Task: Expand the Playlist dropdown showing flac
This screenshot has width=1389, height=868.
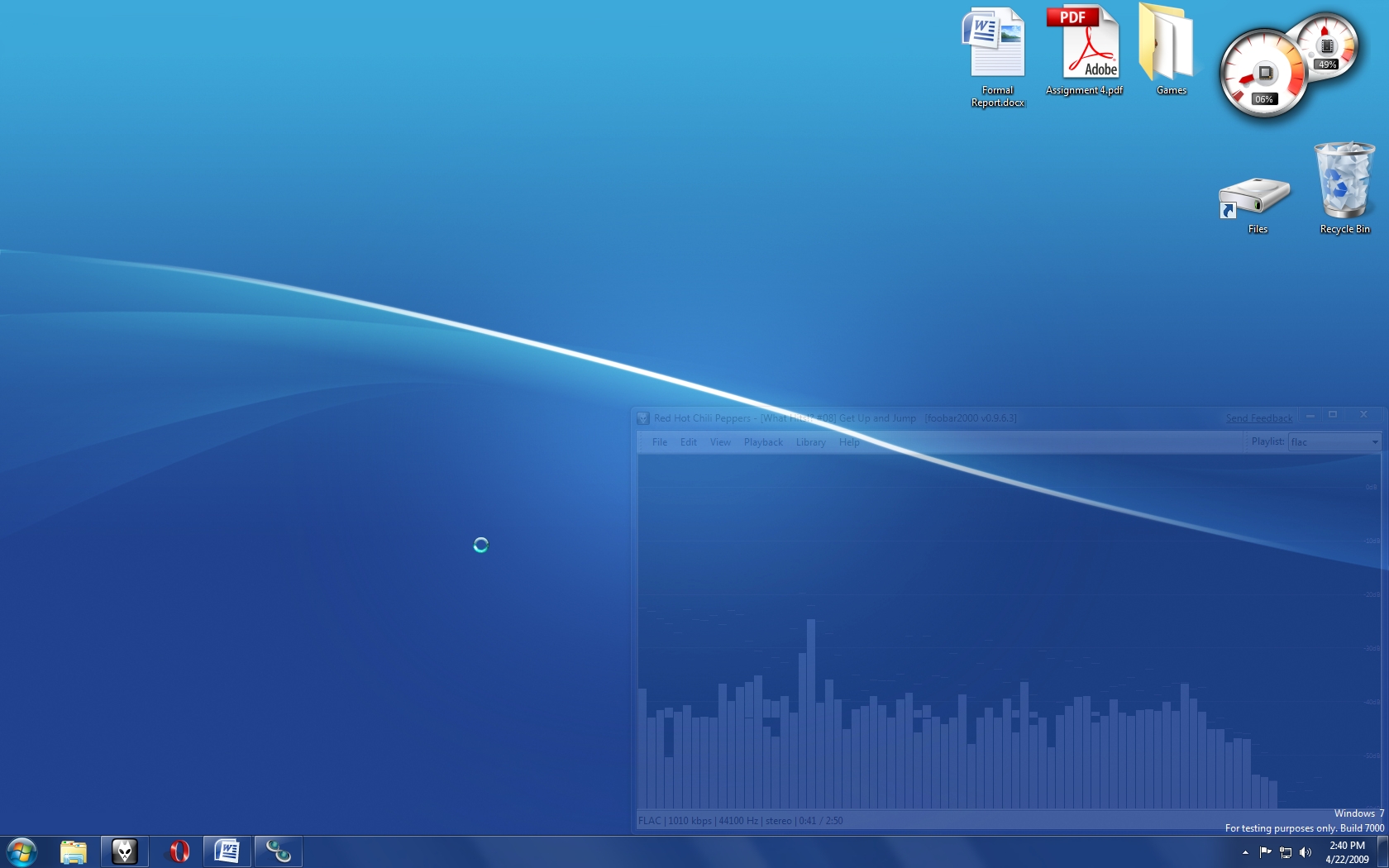Action: click(1375, 442)
